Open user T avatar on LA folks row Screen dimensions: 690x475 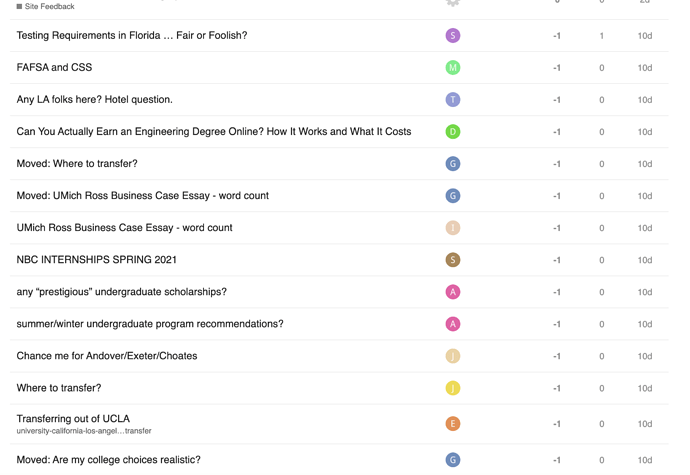click(x=453, y=99)
